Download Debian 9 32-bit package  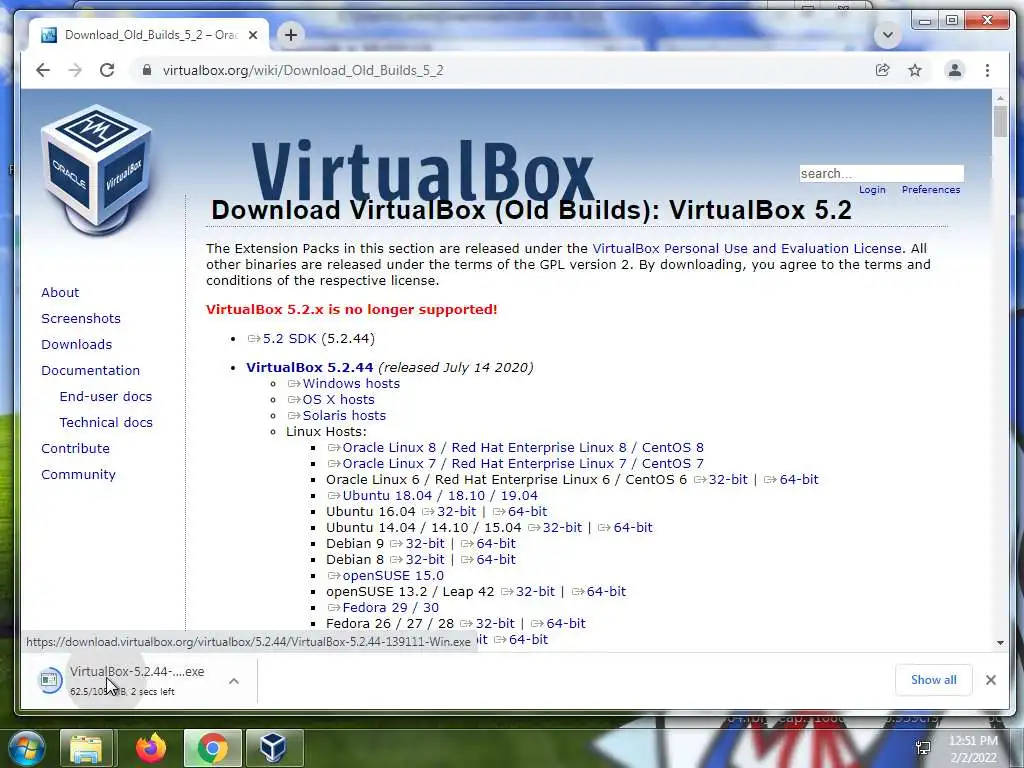(x=418, y=543)
